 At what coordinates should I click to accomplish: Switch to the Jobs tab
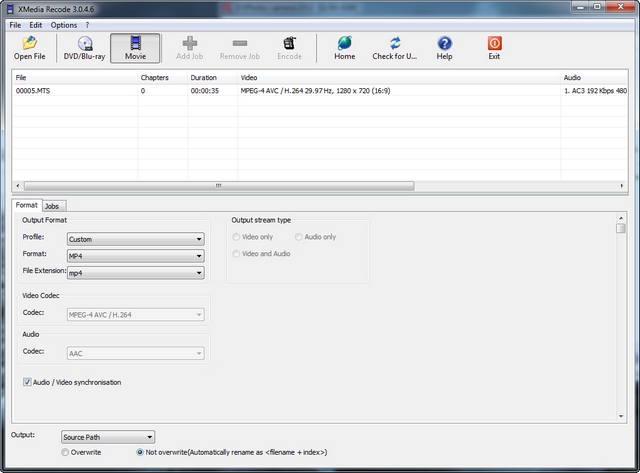coord(52,206)
